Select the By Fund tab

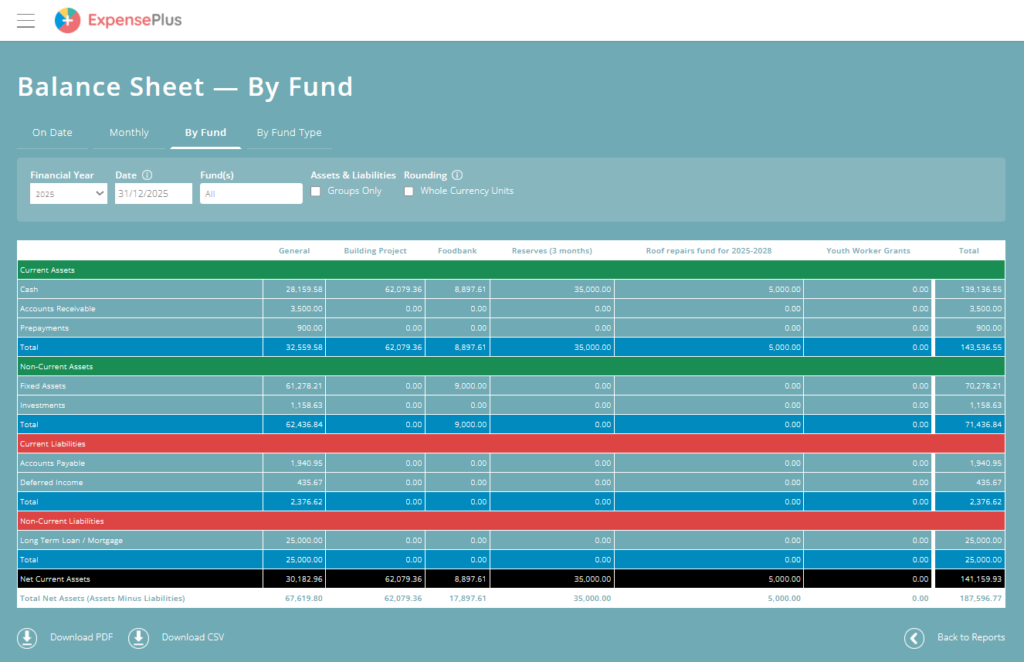[205, 133]
